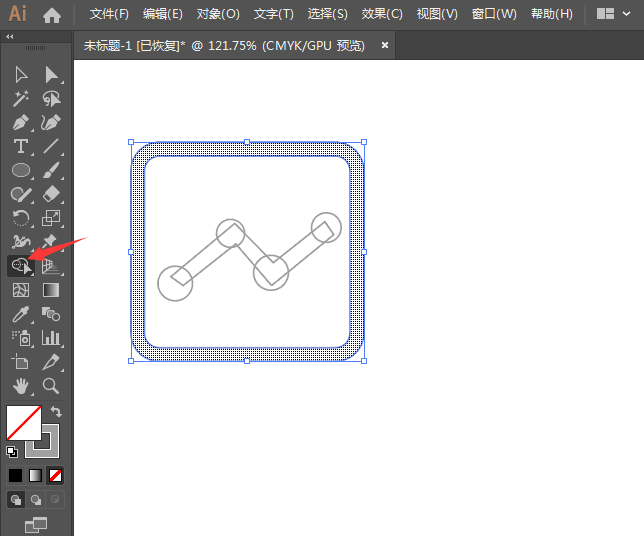The image size is (644, 536).
Task: Open the 视图(V) menu
Action: click(x=437, y=14)
